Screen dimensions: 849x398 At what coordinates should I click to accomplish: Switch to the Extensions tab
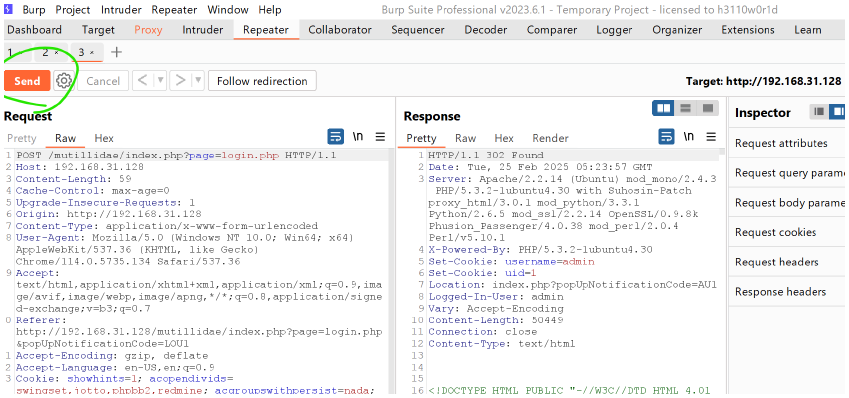pyautogui.click(x=748, y=30)
